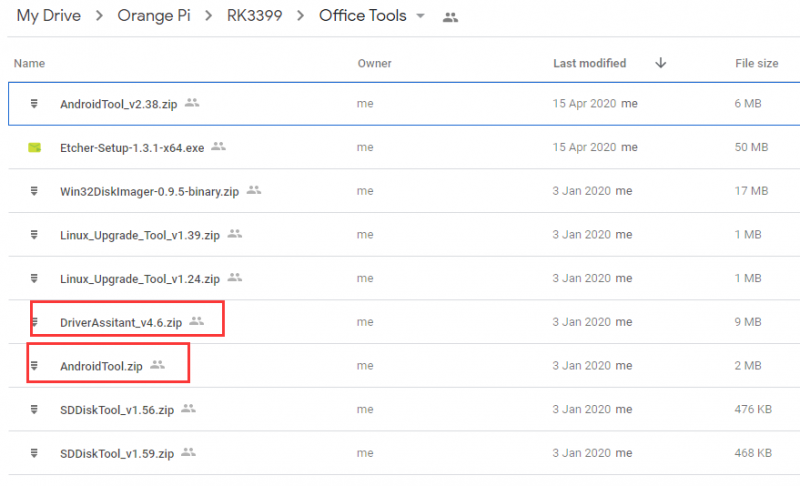Sort by File size column header

[x=757, y=63]
